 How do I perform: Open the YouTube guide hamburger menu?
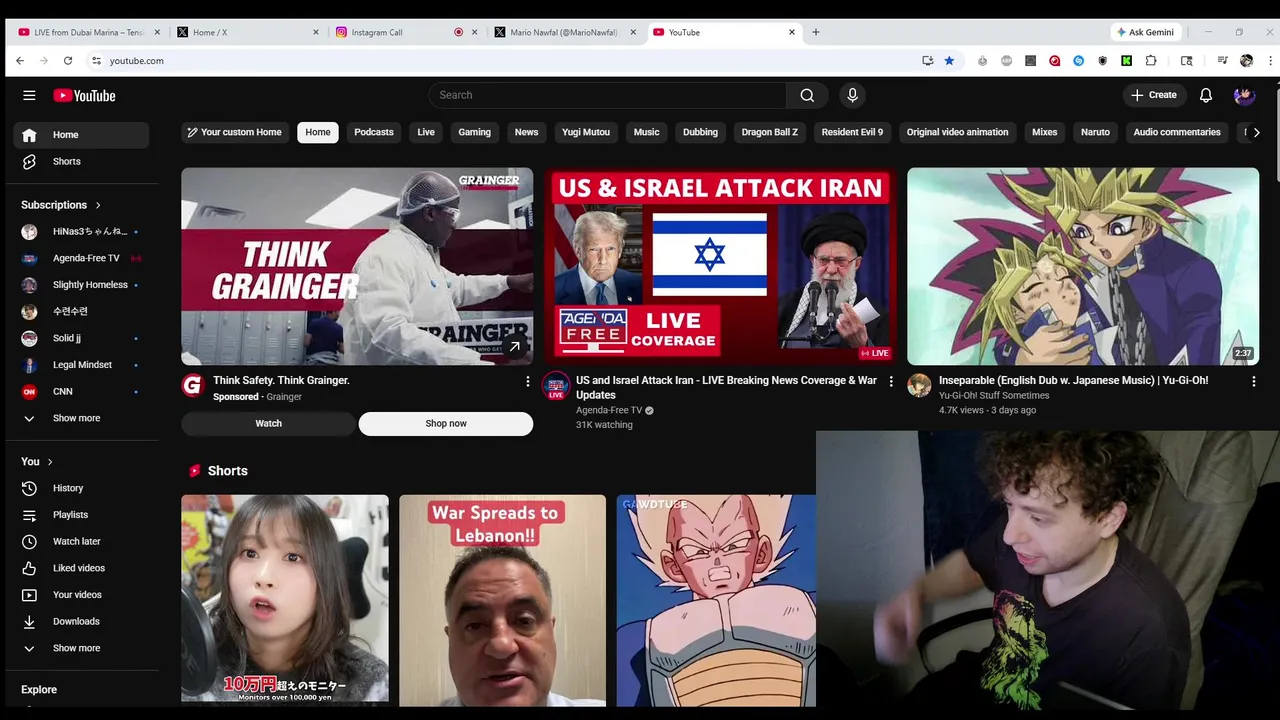tap(29, 95)
